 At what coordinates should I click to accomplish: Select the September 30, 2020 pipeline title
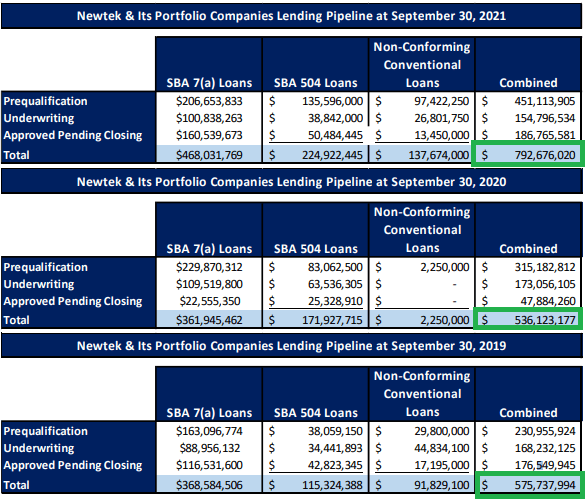click(291, 182)
